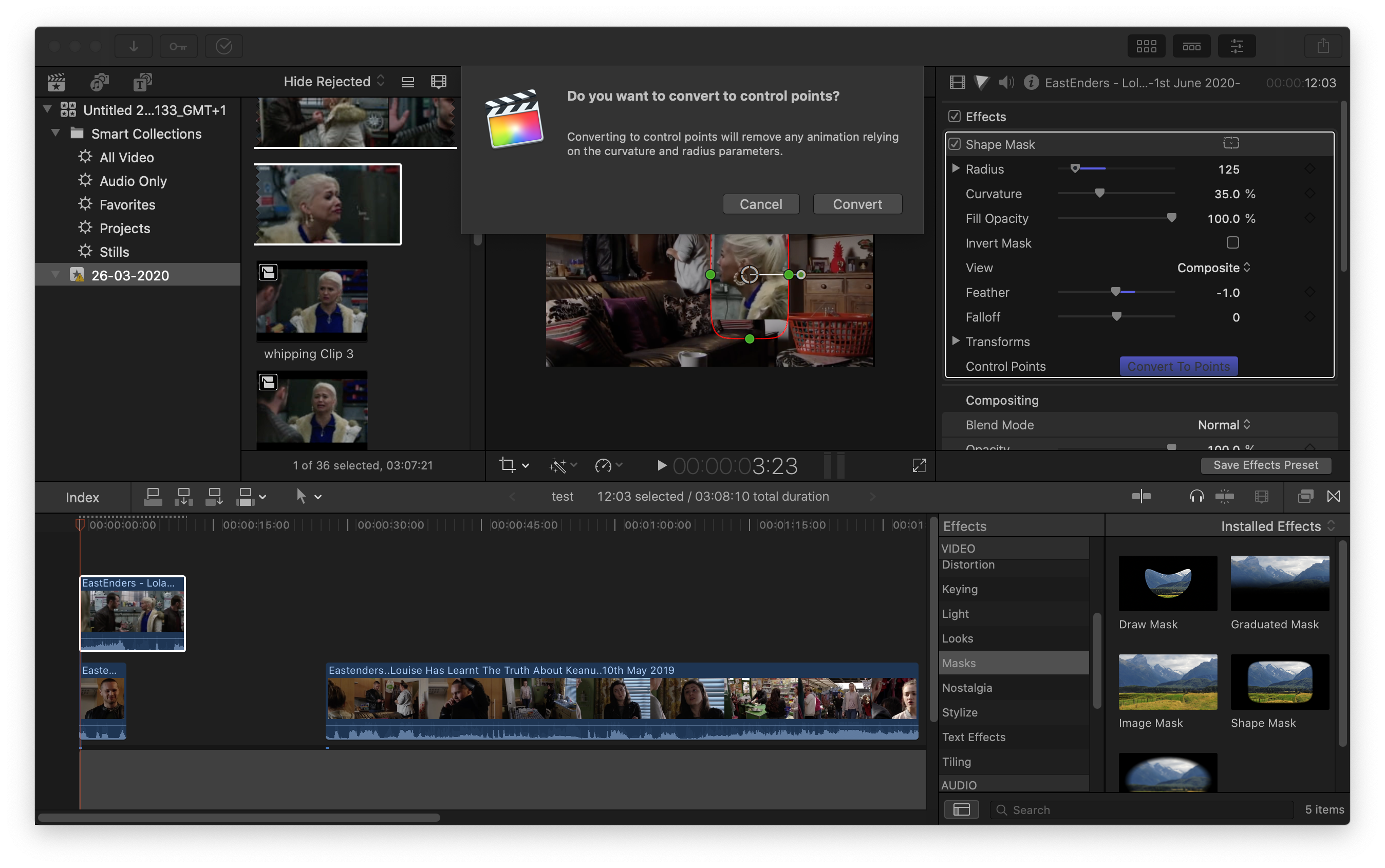1385x868 pixels.
Task: Disable the Shape Mask effect checkbox
Action: (954, 144)
